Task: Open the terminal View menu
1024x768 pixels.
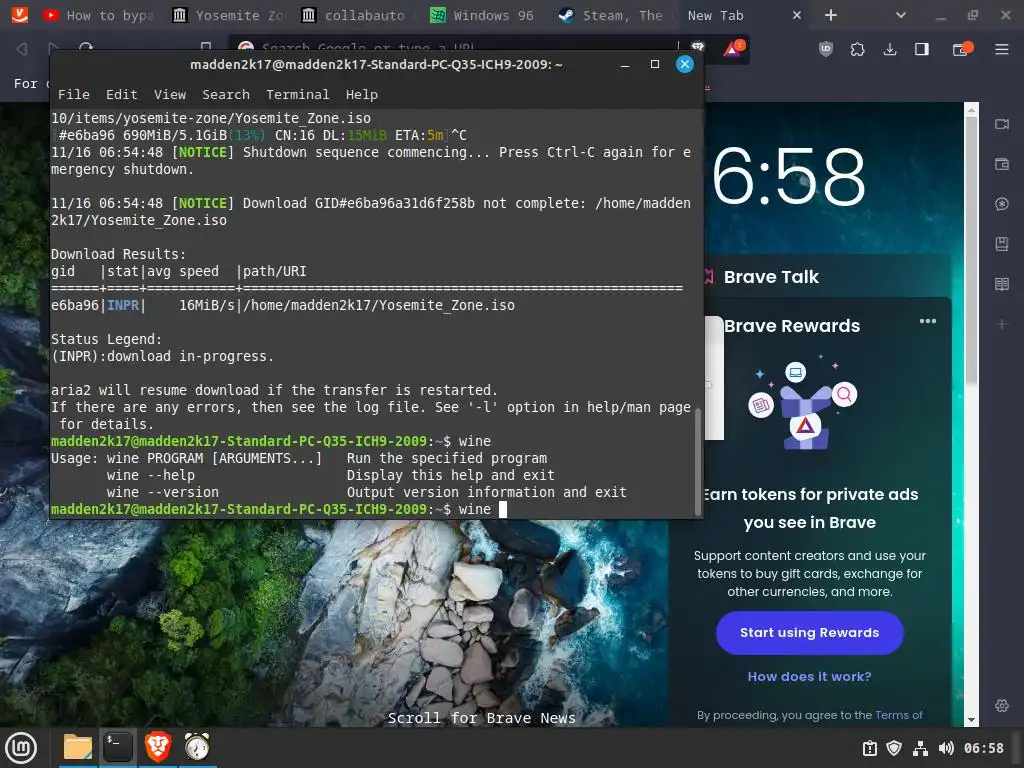Action: pyautogui.click(x=170, y=95)
